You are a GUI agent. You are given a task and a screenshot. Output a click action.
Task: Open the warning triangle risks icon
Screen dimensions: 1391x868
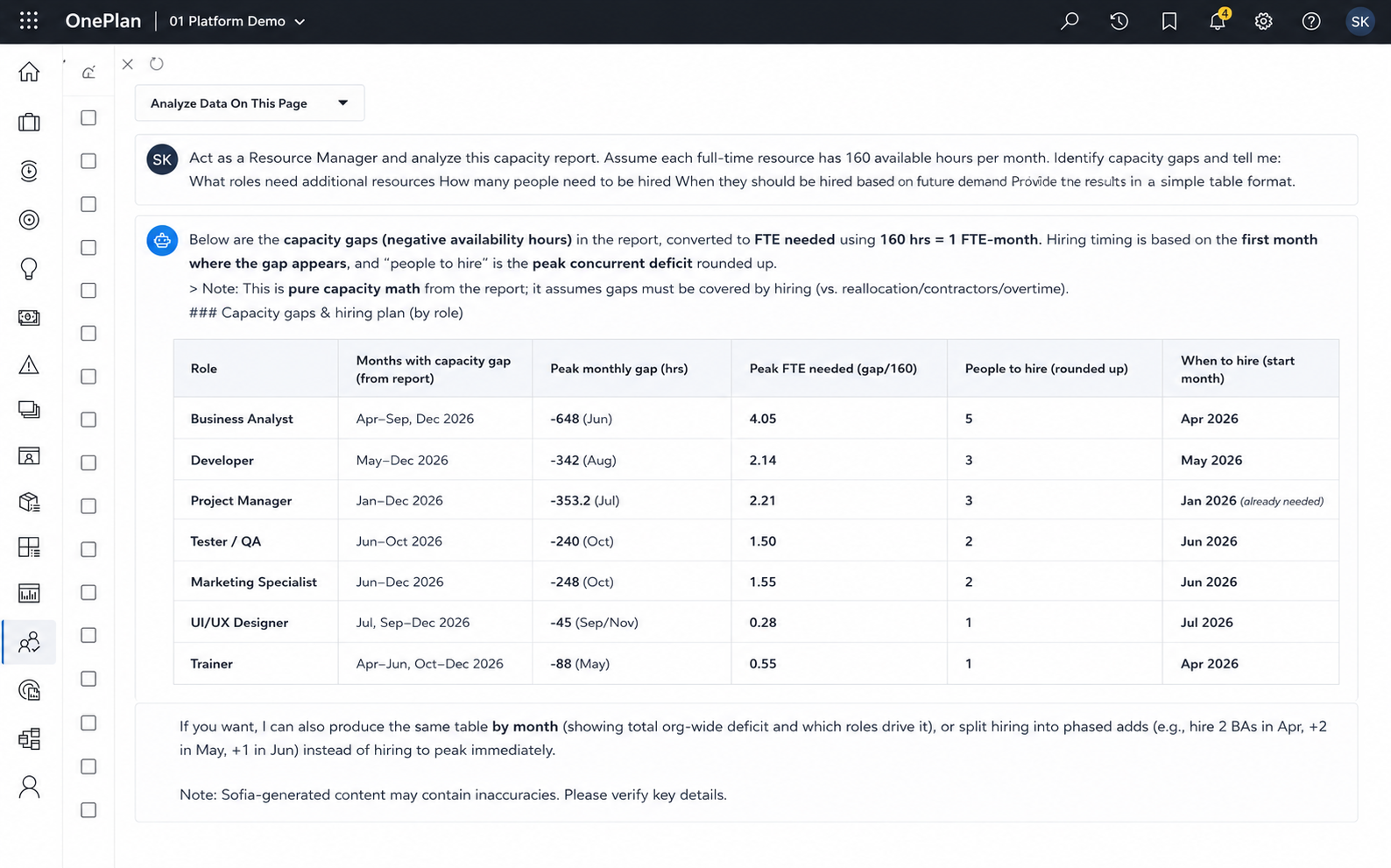(x=29, y=365)
